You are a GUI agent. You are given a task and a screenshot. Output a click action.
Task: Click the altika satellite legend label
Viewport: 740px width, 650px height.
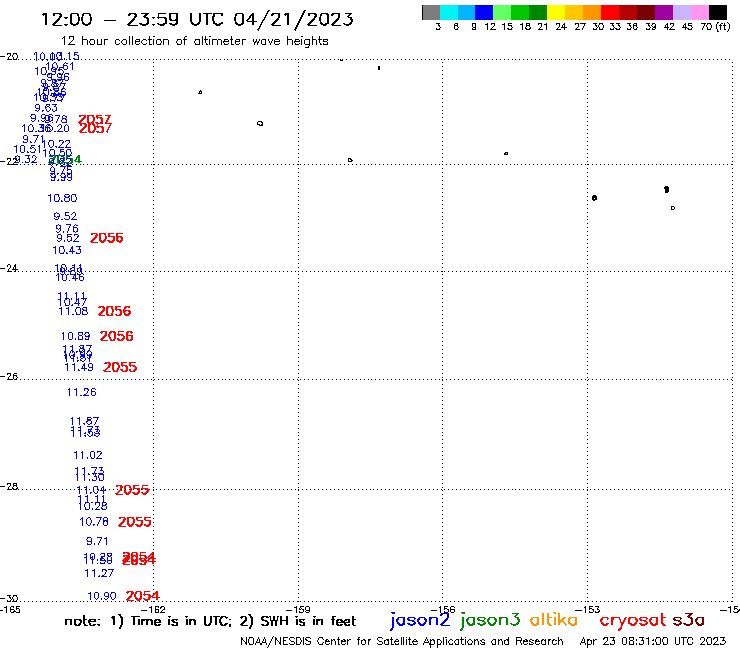554,619
